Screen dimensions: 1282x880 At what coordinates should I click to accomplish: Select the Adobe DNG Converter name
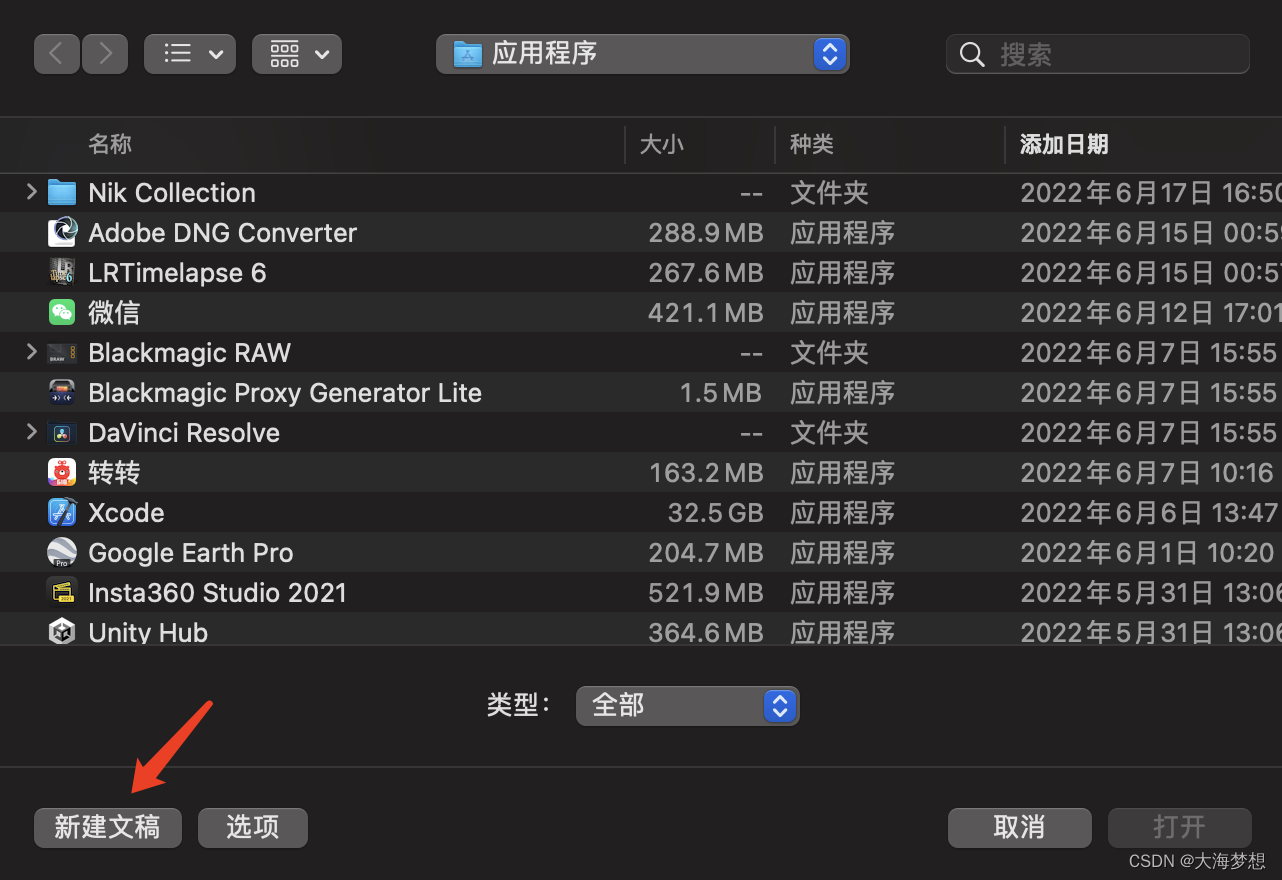tap(222, 233)
